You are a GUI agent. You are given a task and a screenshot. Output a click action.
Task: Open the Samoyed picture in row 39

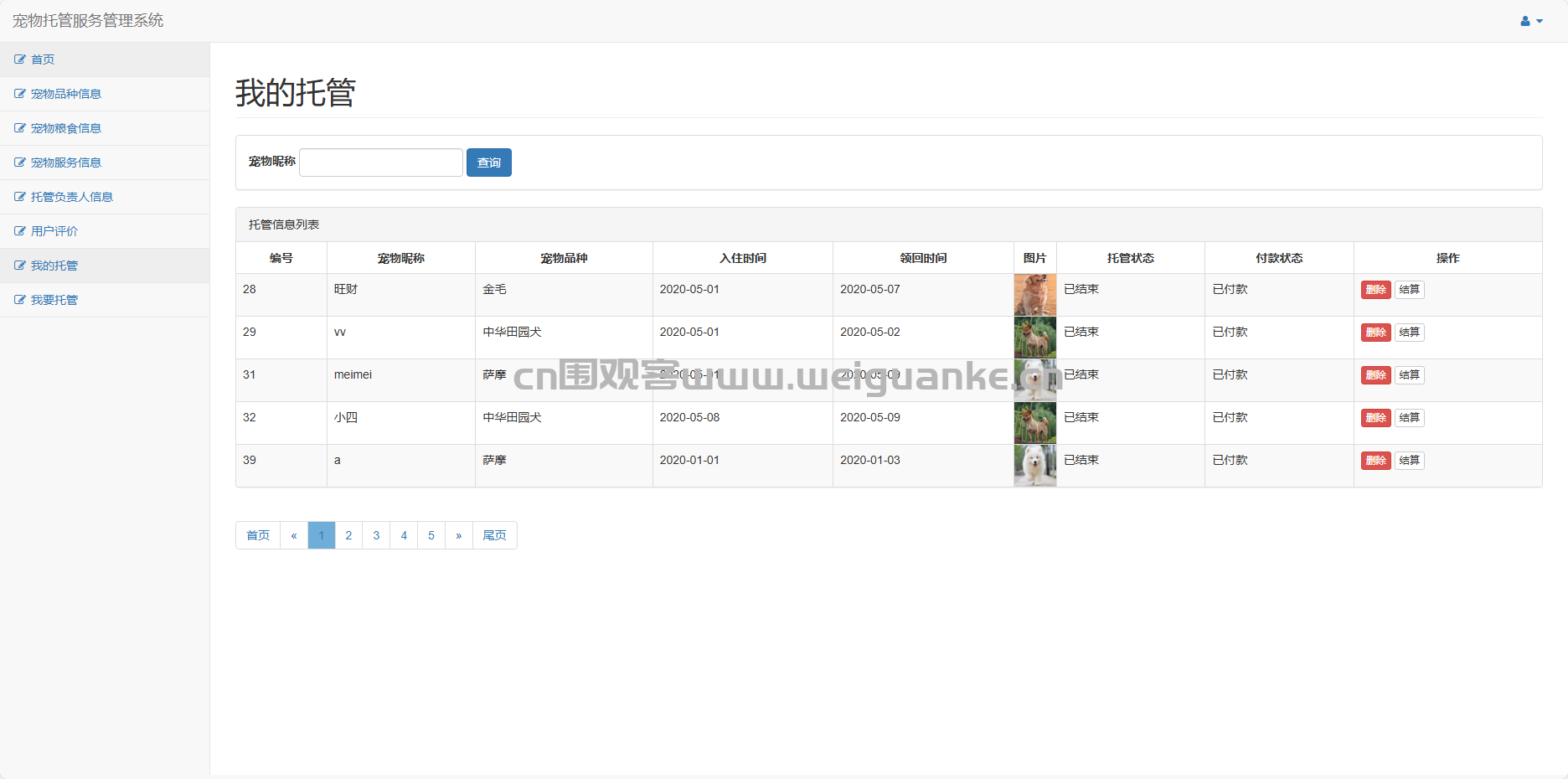[x=1034, y=466]
